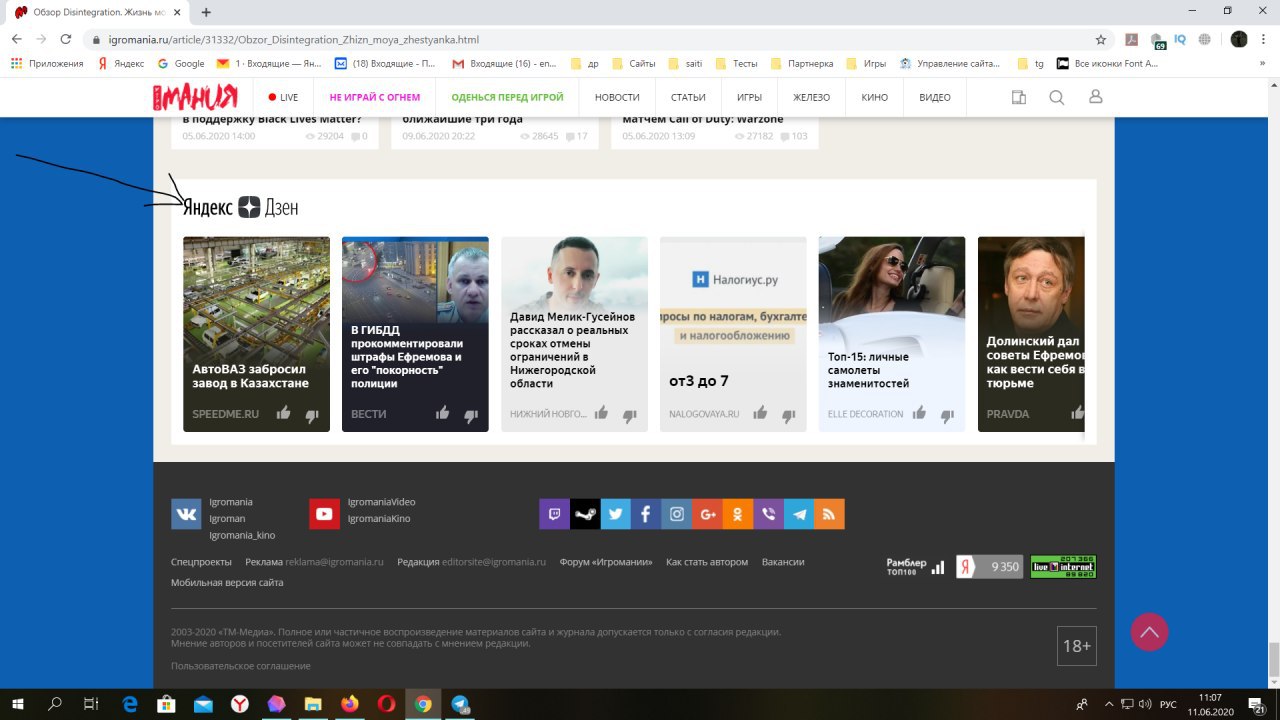The width and height of the screenshot is (1280, 720).
Task: Open the Windows Start menu
Action: tap(20, 704)
